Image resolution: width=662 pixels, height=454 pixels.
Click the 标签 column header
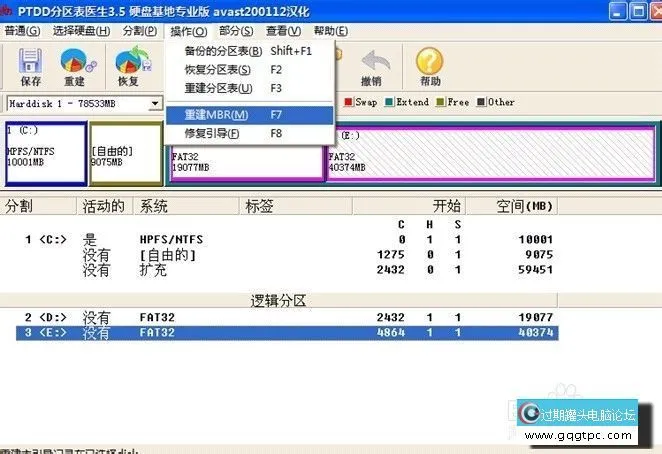(x=296, y=206)
